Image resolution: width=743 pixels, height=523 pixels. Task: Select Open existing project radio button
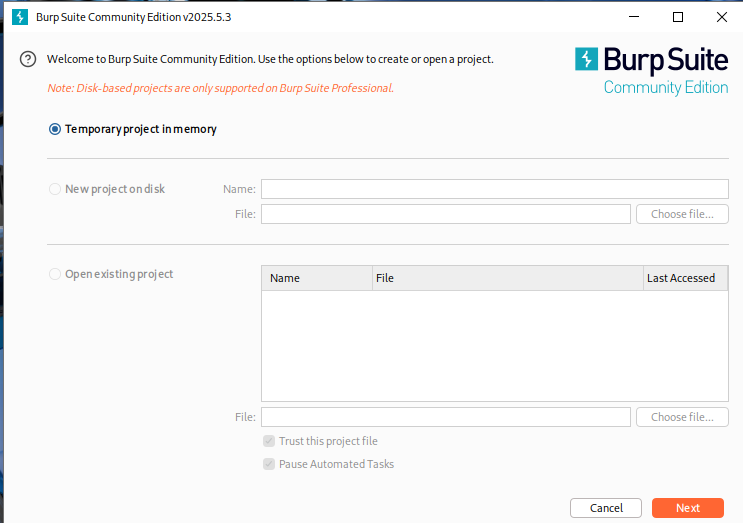[55, 274]
